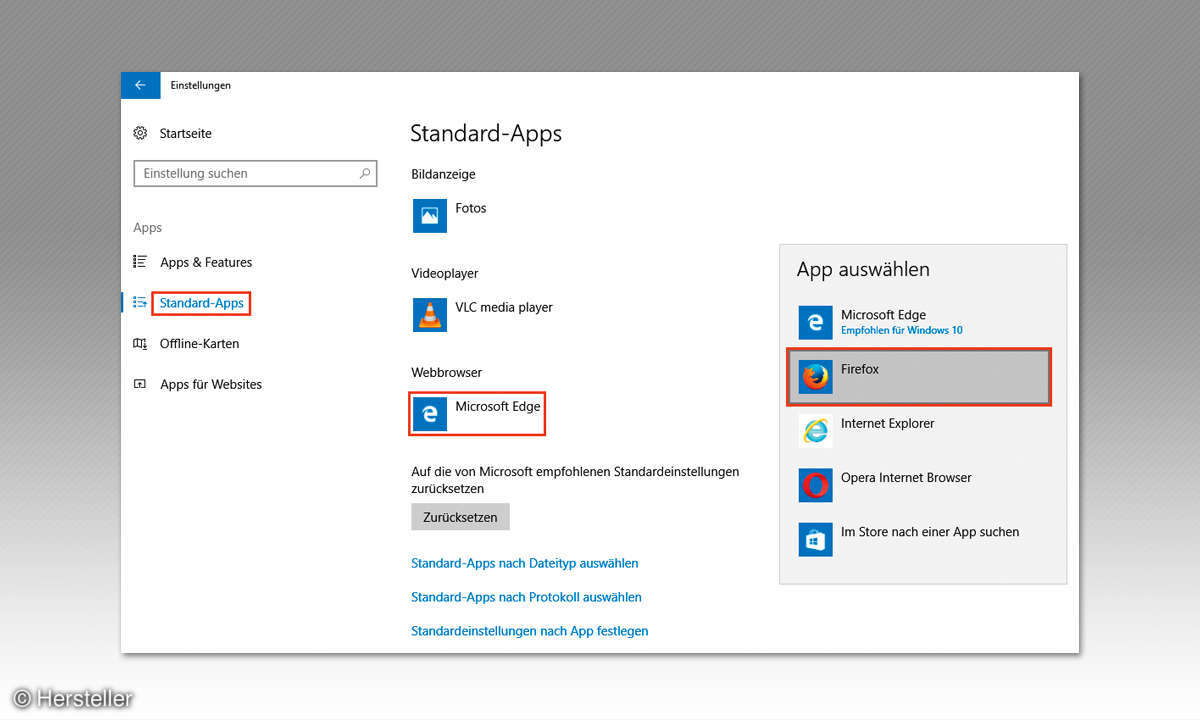This screenshot has width=1200, height=720.
Task: Click the Internet Explorer icon
Action: tap(816, 430)
